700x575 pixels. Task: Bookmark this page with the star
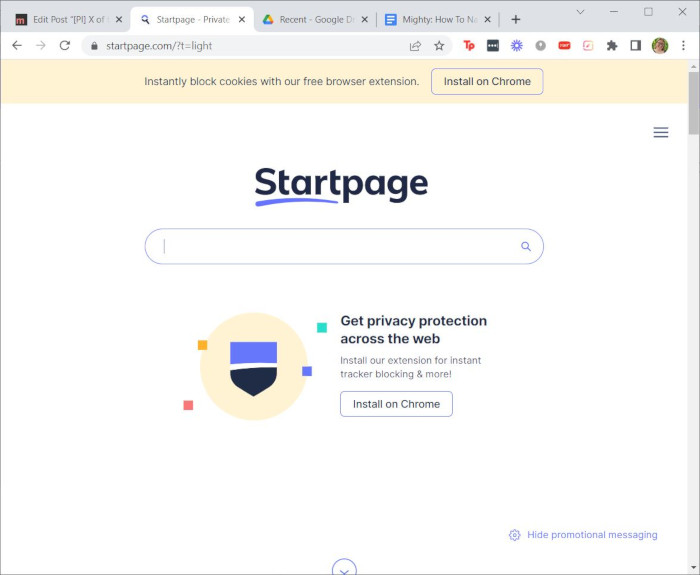click(x=439, y=46)
